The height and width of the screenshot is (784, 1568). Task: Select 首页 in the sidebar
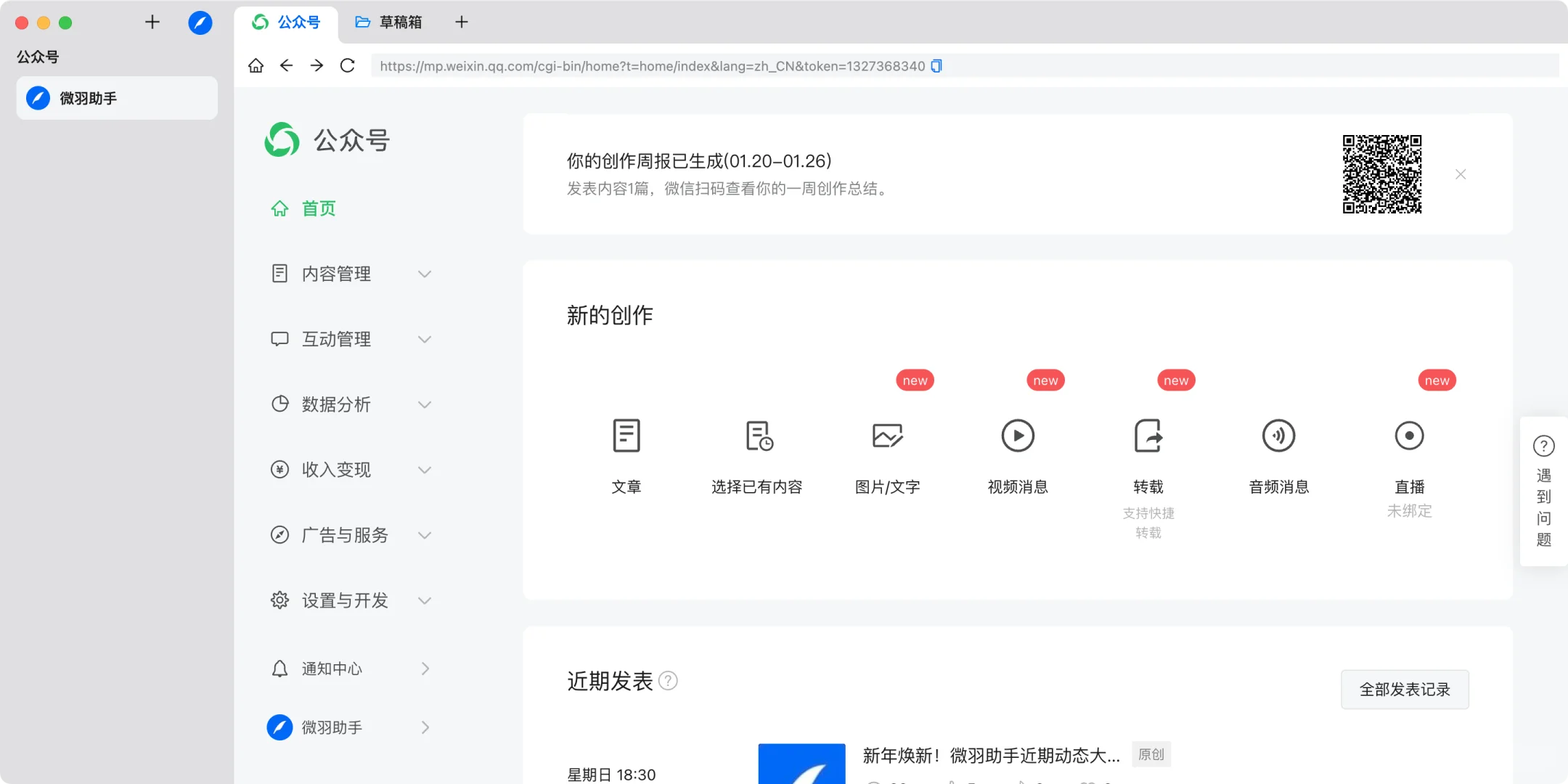(x=318, y=208)
